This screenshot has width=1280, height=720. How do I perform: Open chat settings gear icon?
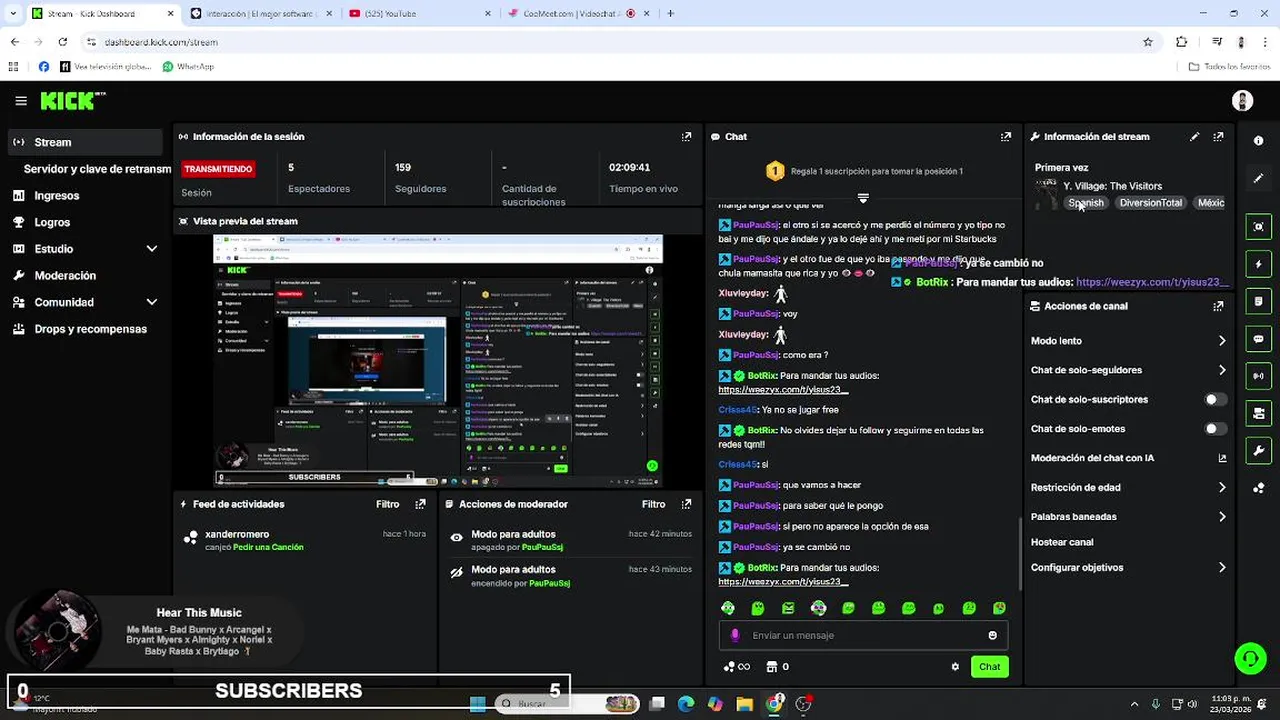(x=955, y=667)
